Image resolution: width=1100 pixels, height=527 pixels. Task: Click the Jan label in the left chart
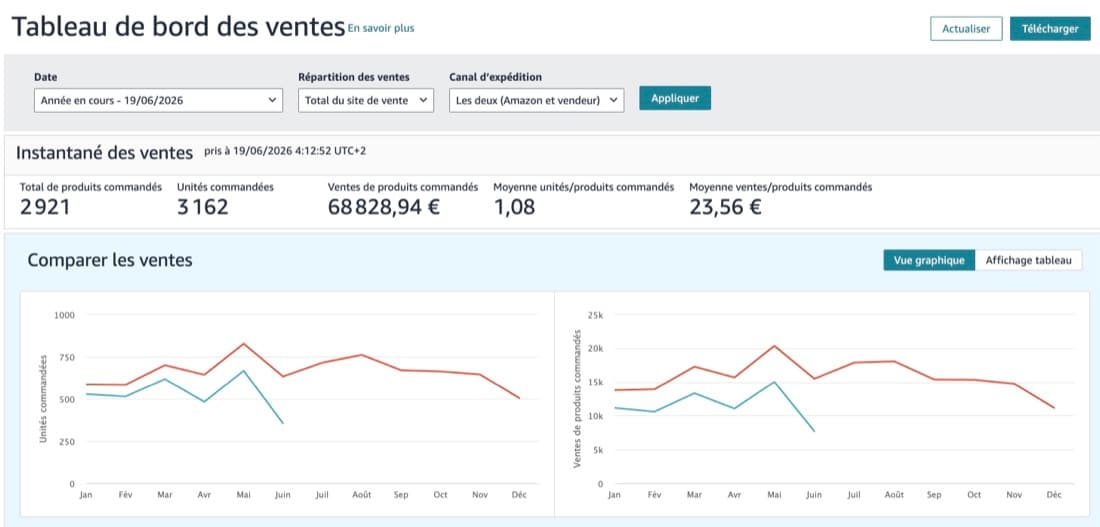point(86,495)
